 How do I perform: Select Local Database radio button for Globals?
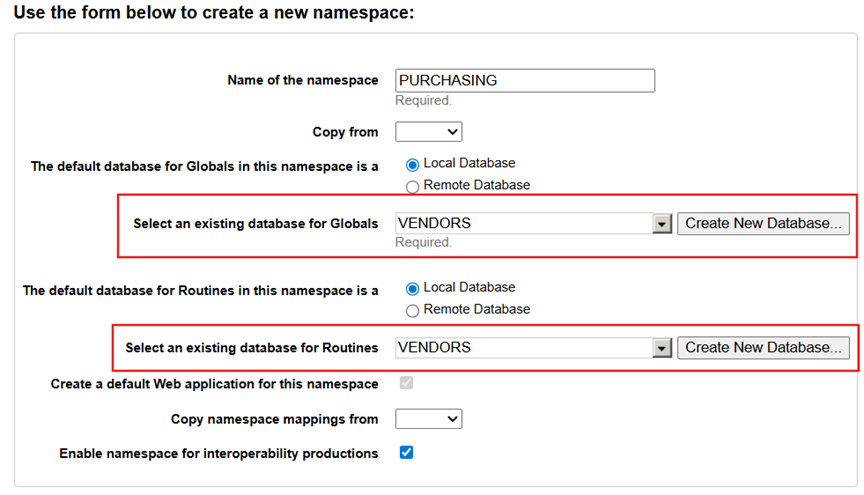pos(412,164)
